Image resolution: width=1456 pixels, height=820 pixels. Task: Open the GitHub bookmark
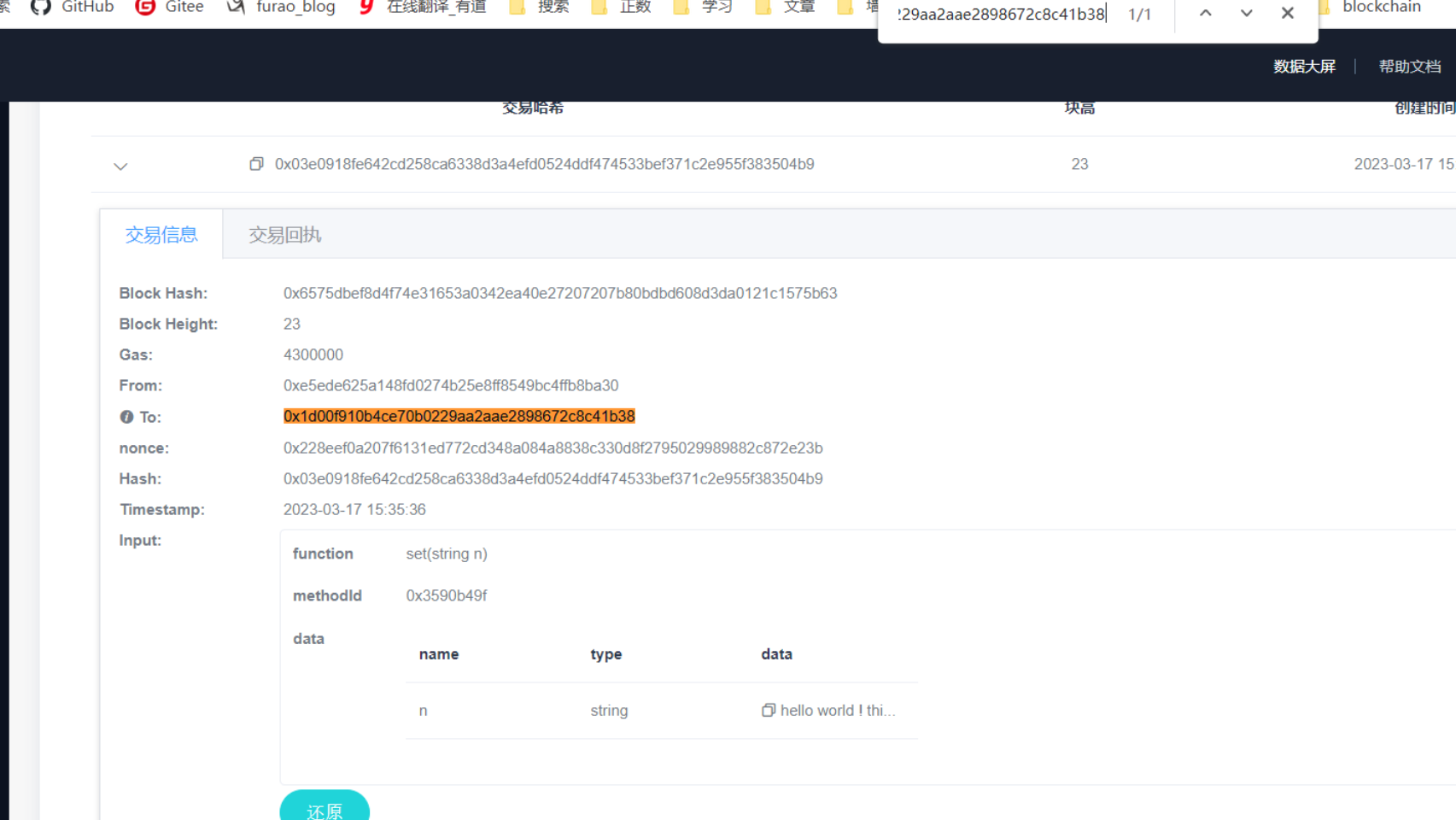tap(73, 7)
